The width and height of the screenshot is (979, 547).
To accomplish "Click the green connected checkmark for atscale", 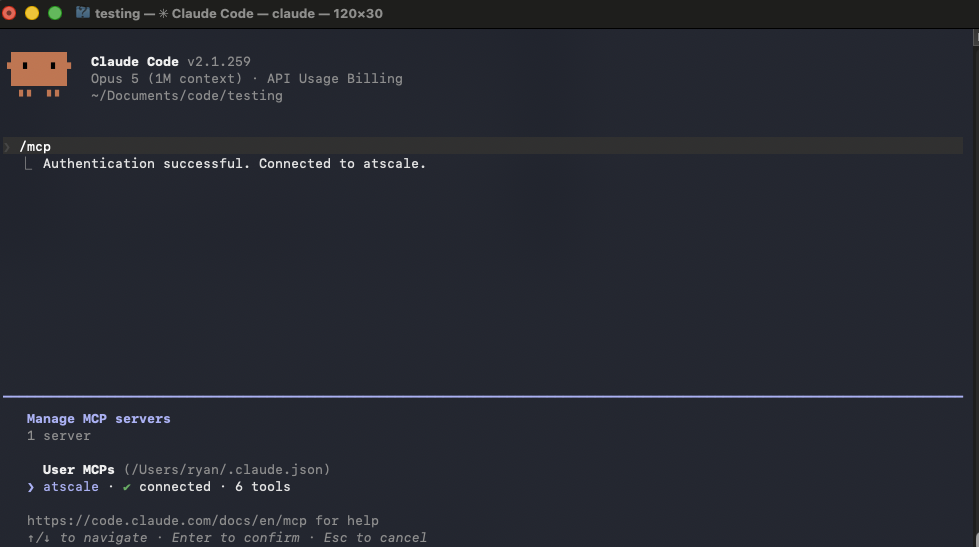I will pos(126,487).
